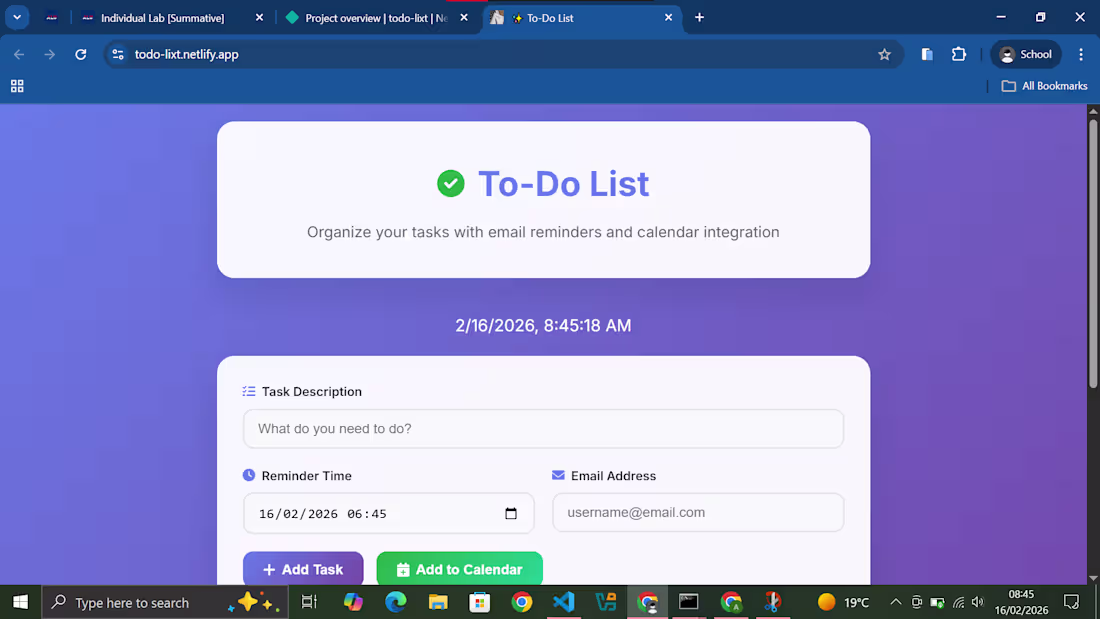1100x619 pixels.
Task: Open the volume control in the system tray
Action: [x=978, y=602]
